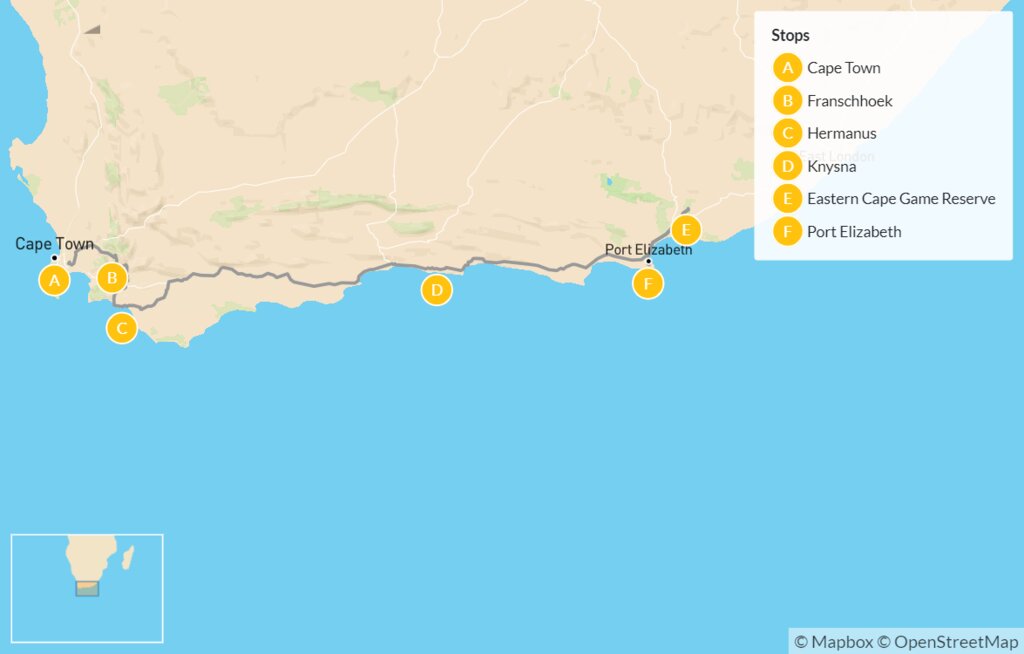Click legend icon B beside Franschhoek
The height and width of the screenshot is (654, 1024).
(788, 101)
